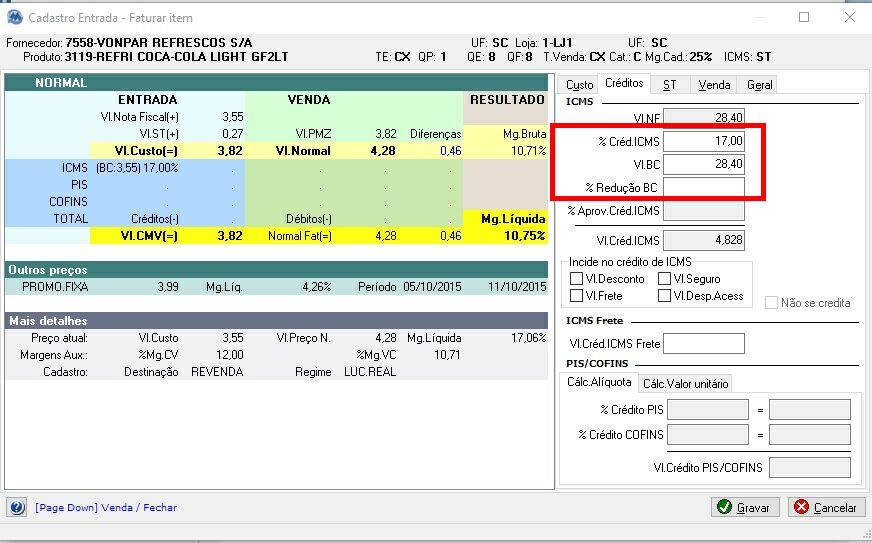872x543 pixels.
Task: Click the Período start date 05/10/2015
Action: click(432, 287)
